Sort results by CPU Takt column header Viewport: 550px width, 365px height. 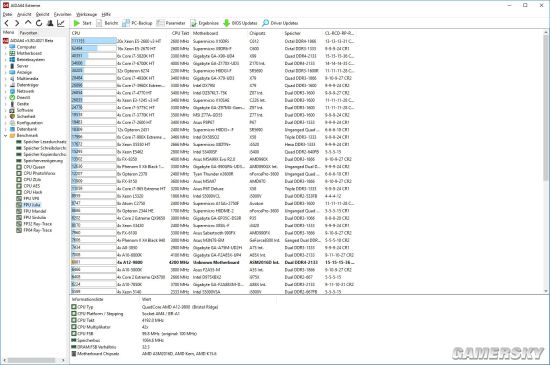[180, 33]
